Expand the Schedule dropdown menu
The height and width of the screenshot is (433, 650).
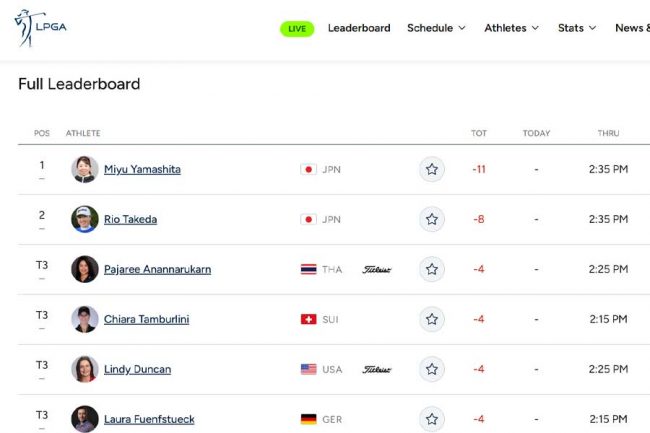coord(436,28)
